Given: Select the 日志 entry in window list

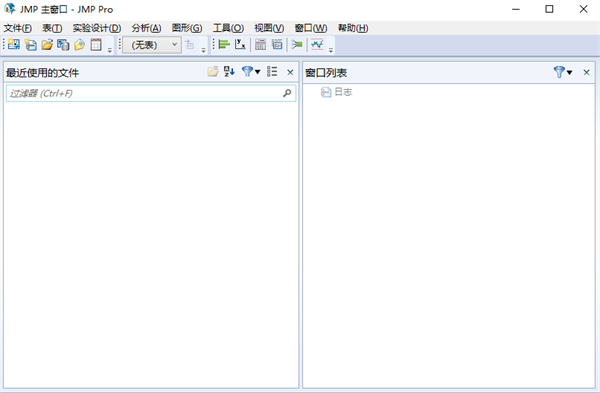Looking at the screenshot, I should 337,92.
